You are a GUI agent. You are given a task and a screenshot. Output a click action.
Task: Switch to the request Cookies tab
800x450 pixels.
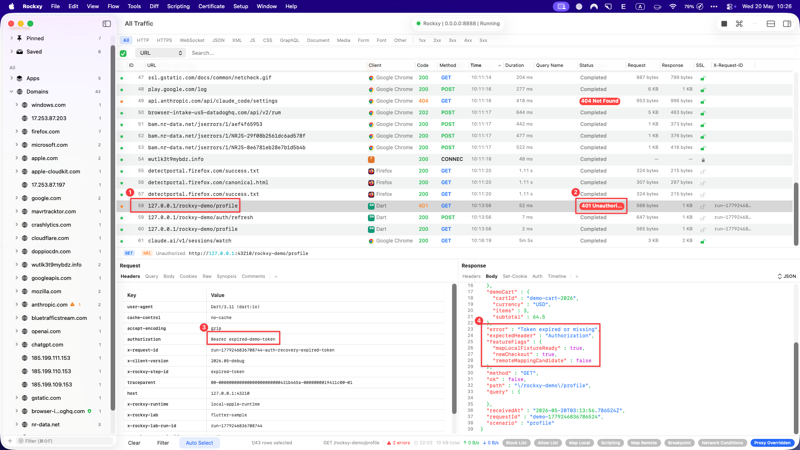click(x=188, y=277)
